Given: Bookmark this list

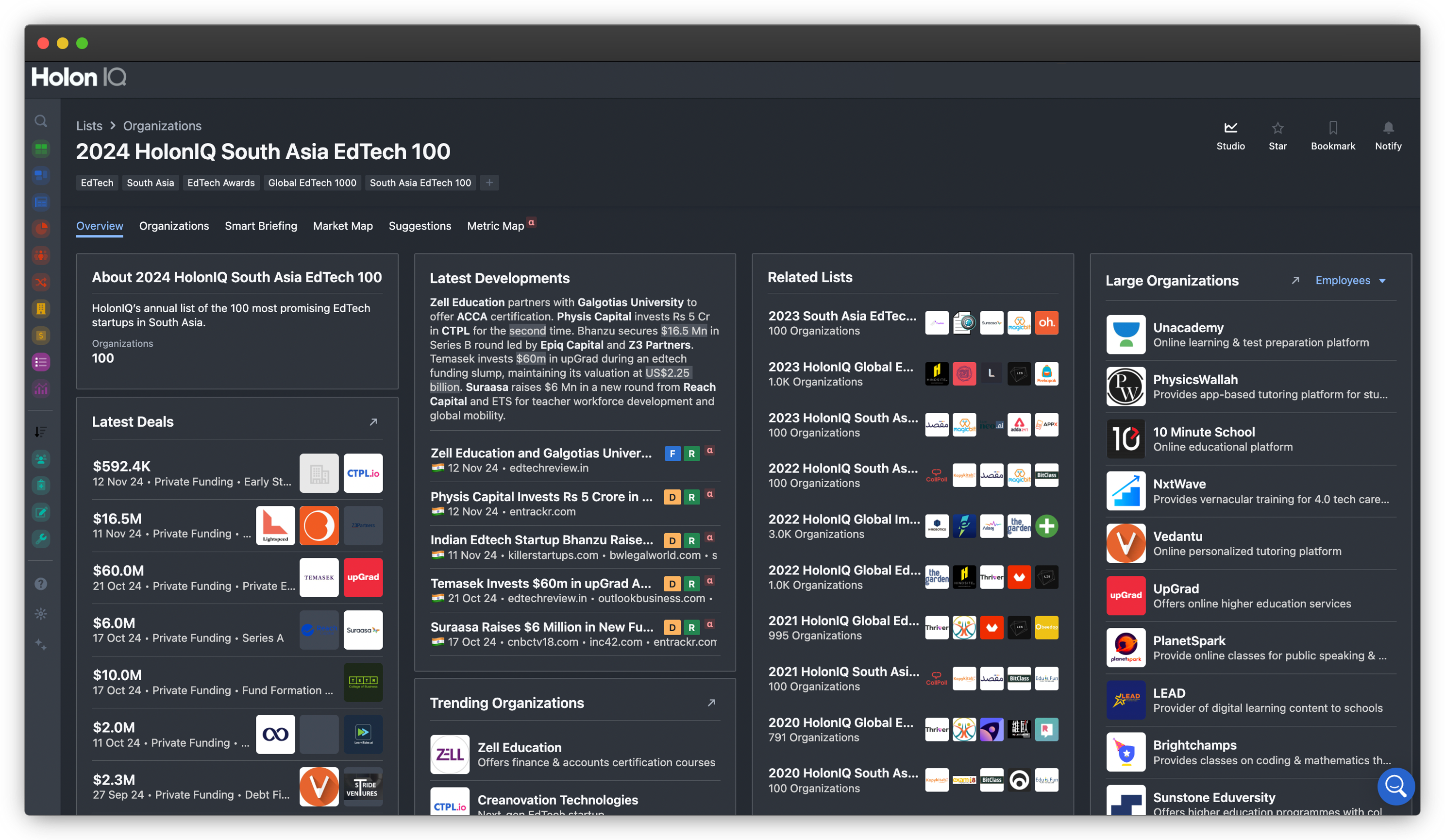Looking at the screenshot, I should point(1333,136).
